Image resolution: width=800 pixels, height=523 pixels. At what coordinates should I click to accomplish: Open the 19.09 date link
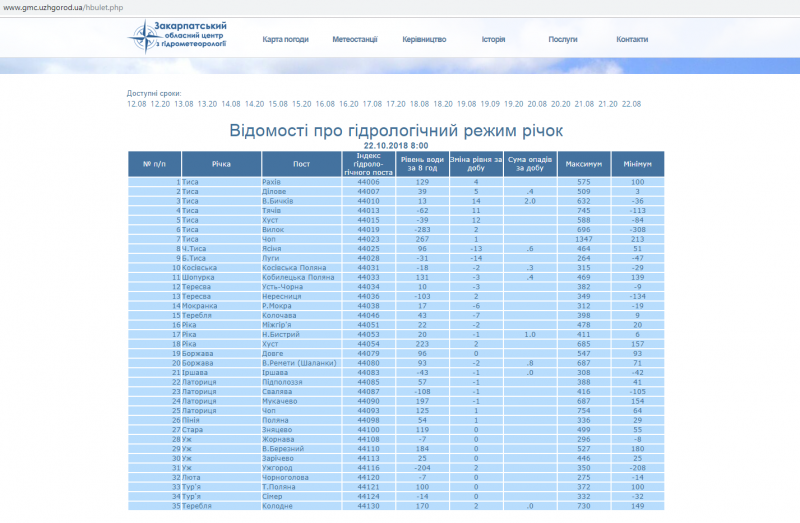coord(490,104)
